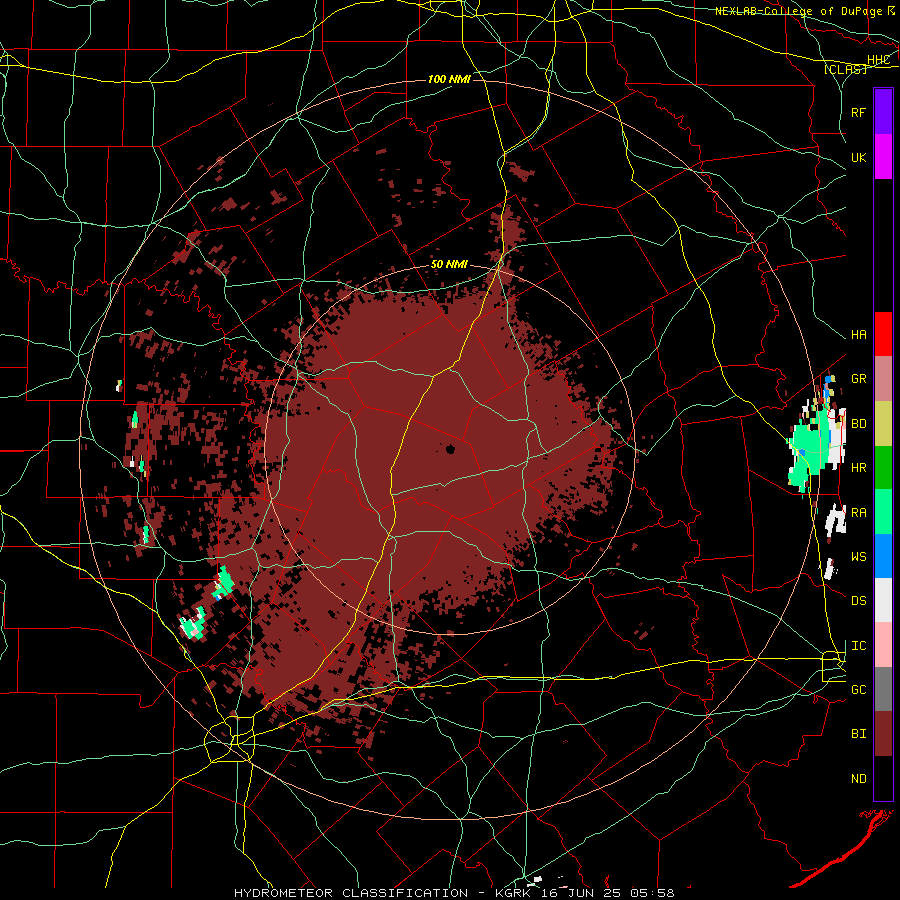Click the IC legend label
The height and width of the screenshot is (900, 900).
(858, 646)
